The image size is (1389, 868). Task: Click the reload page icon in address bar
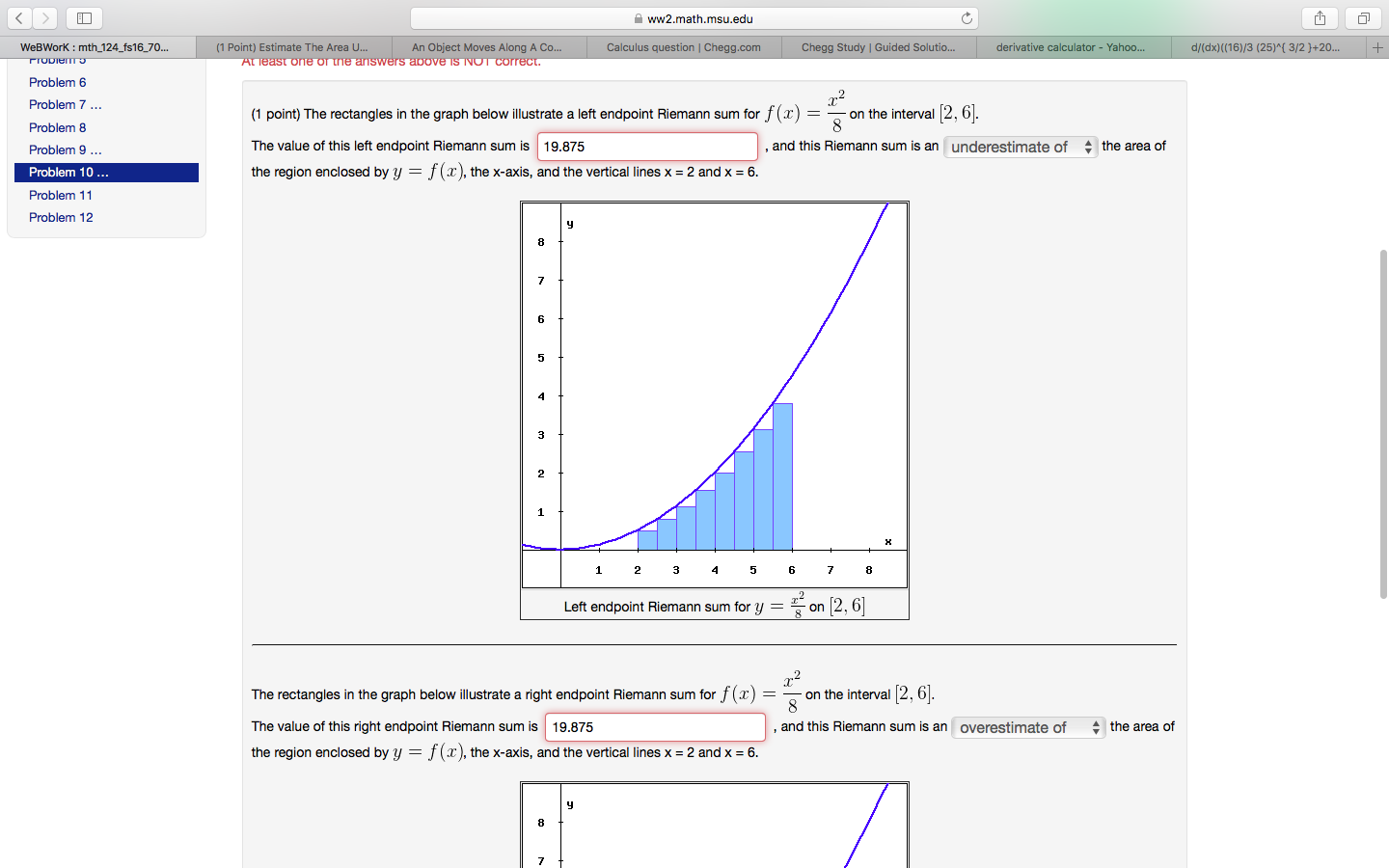coord(967,16)
